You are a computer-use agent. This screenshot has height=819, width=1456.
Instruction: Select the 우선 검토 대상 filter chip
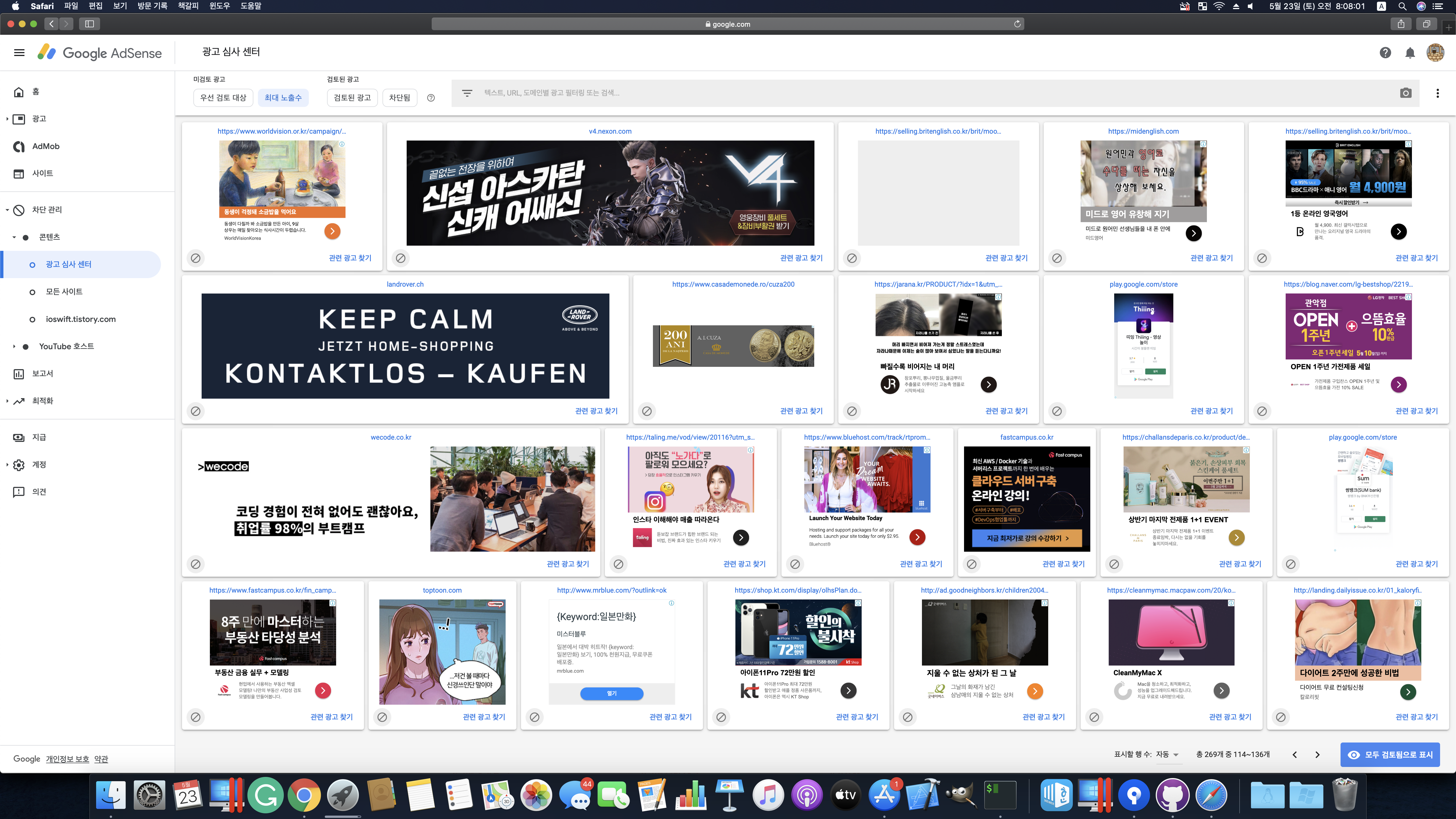pyautogui.click(x=223, y=98)
